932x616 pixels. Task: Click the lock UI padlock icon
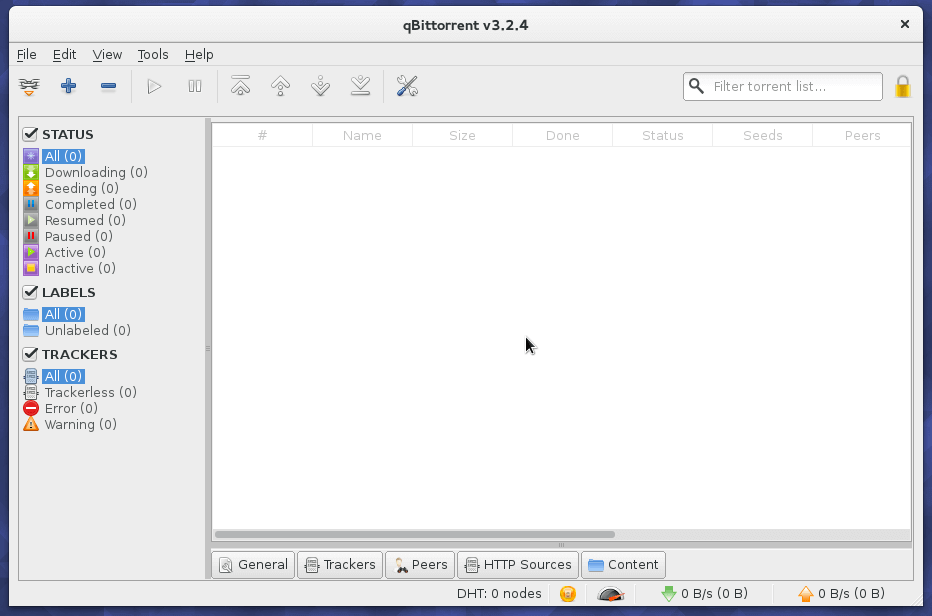[902, 87]
